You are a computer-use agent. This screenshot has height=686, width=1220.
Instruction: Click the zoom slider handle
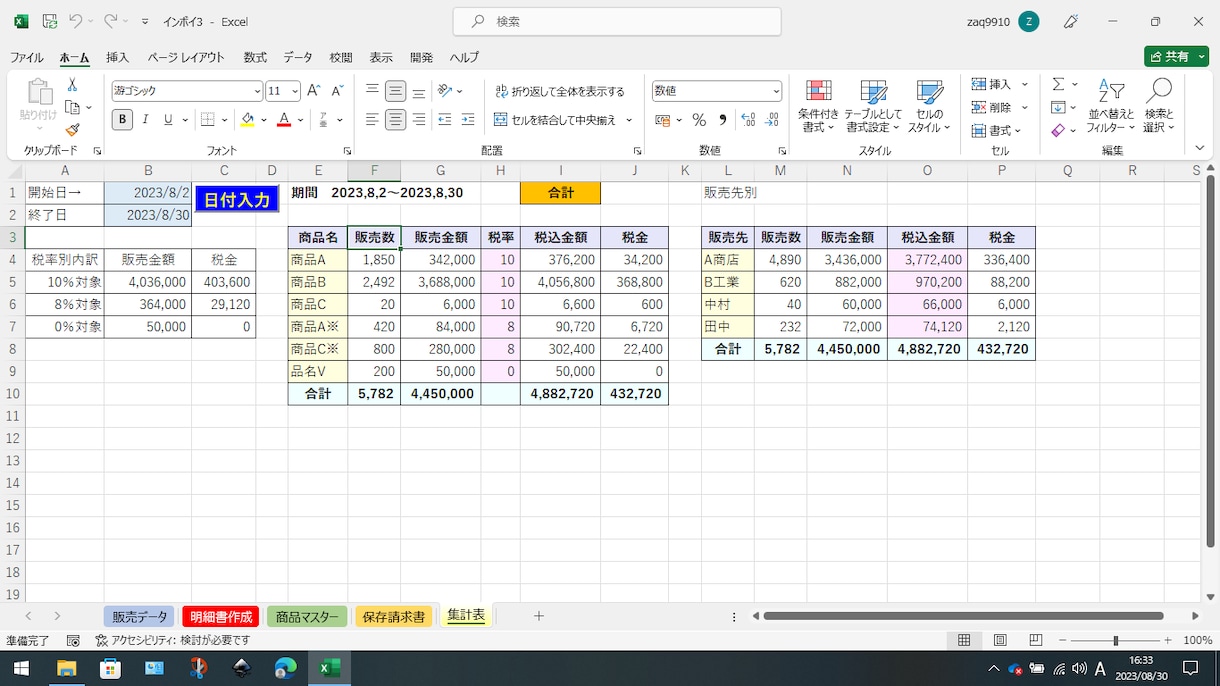pyautogui.click(x=1115, y=640)
